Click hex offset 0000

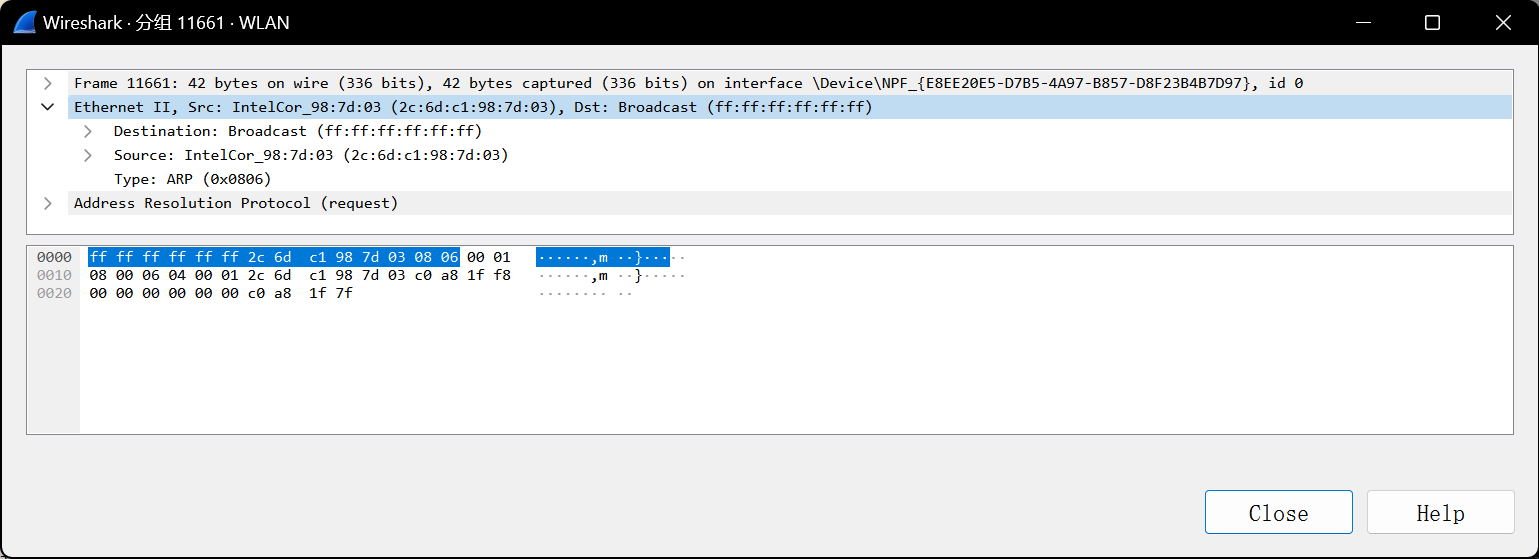pos(54,257)
